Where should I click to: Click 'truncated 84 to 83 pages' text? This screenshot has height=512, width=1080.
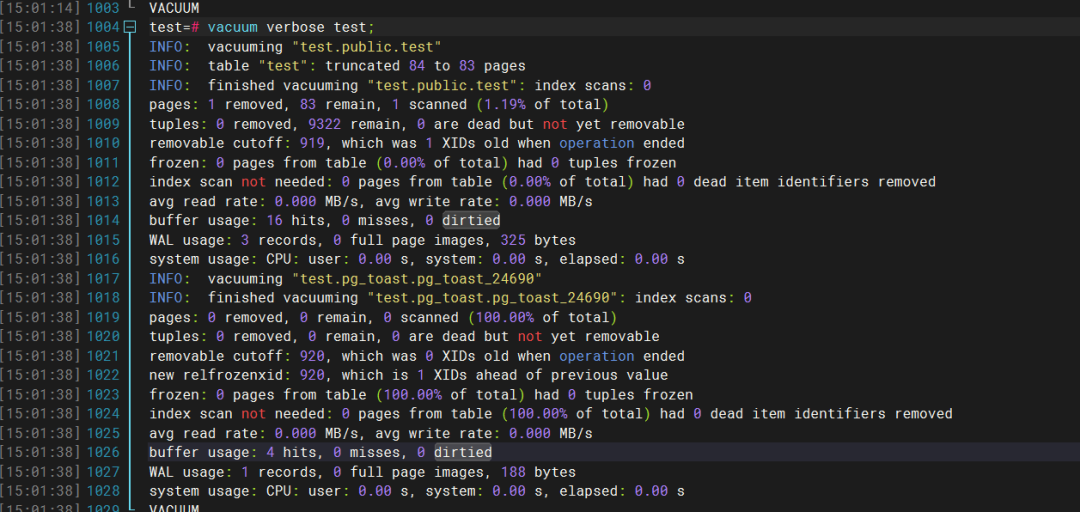[x=426, y=66]
